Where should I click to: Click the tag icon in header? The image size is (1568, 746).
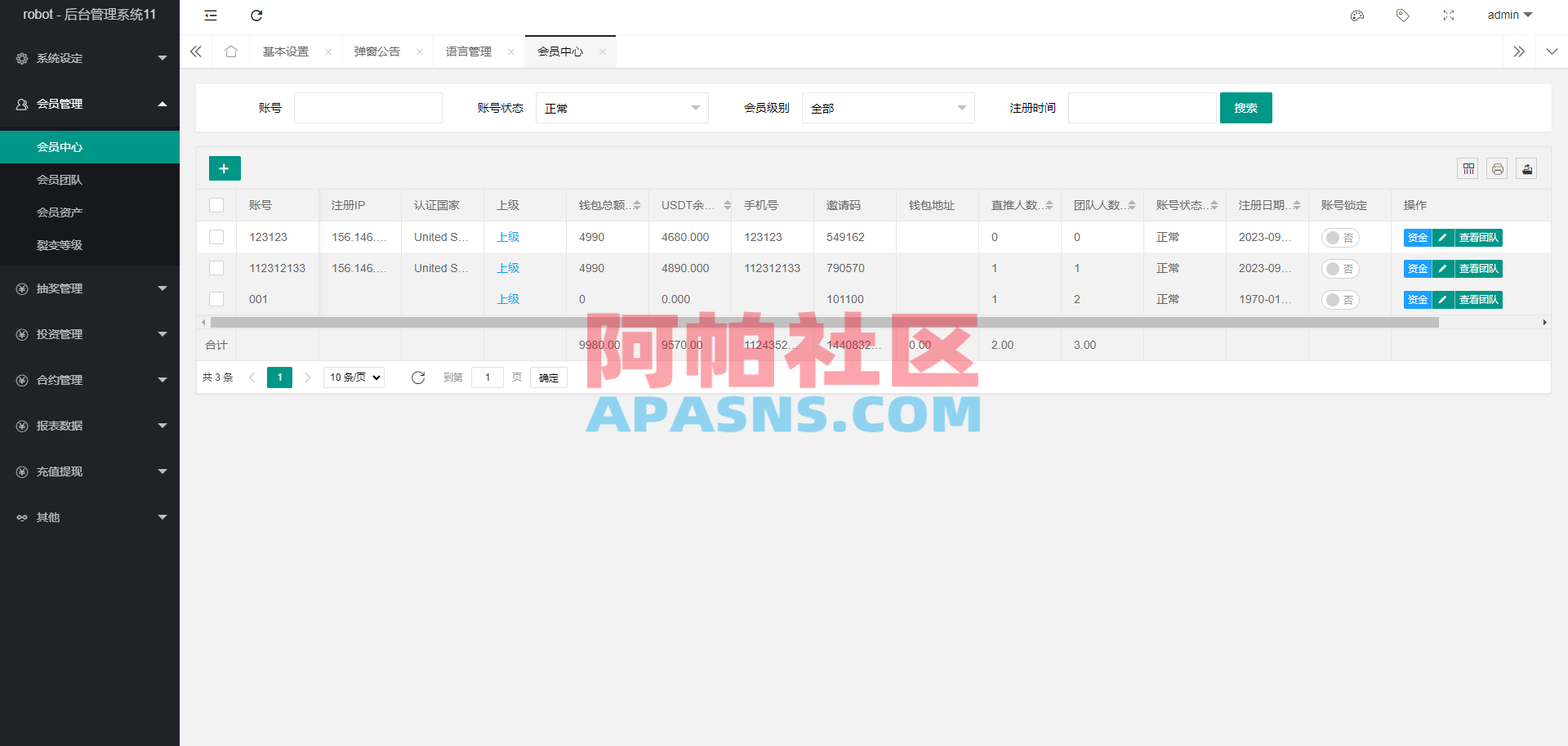pos(1402,16)
